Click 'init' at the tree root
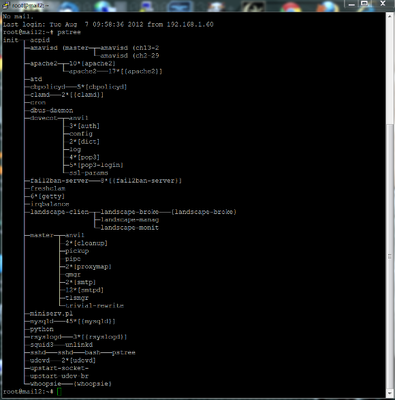395x400 pixels. pos(11,40)
